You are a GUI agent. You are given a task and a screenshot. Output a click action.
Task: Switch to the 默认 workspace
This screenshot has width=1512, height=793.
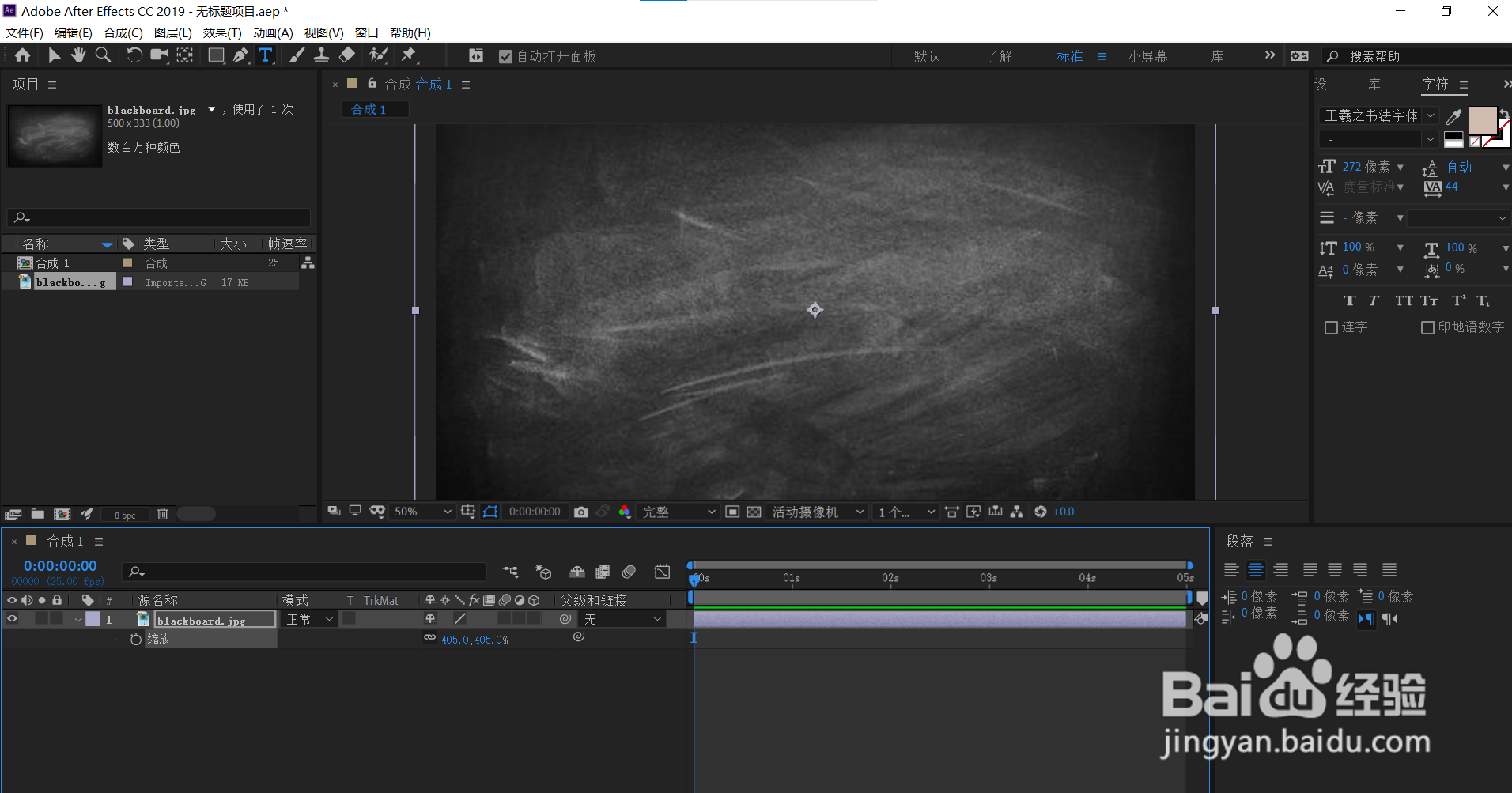tap(927, 56)
